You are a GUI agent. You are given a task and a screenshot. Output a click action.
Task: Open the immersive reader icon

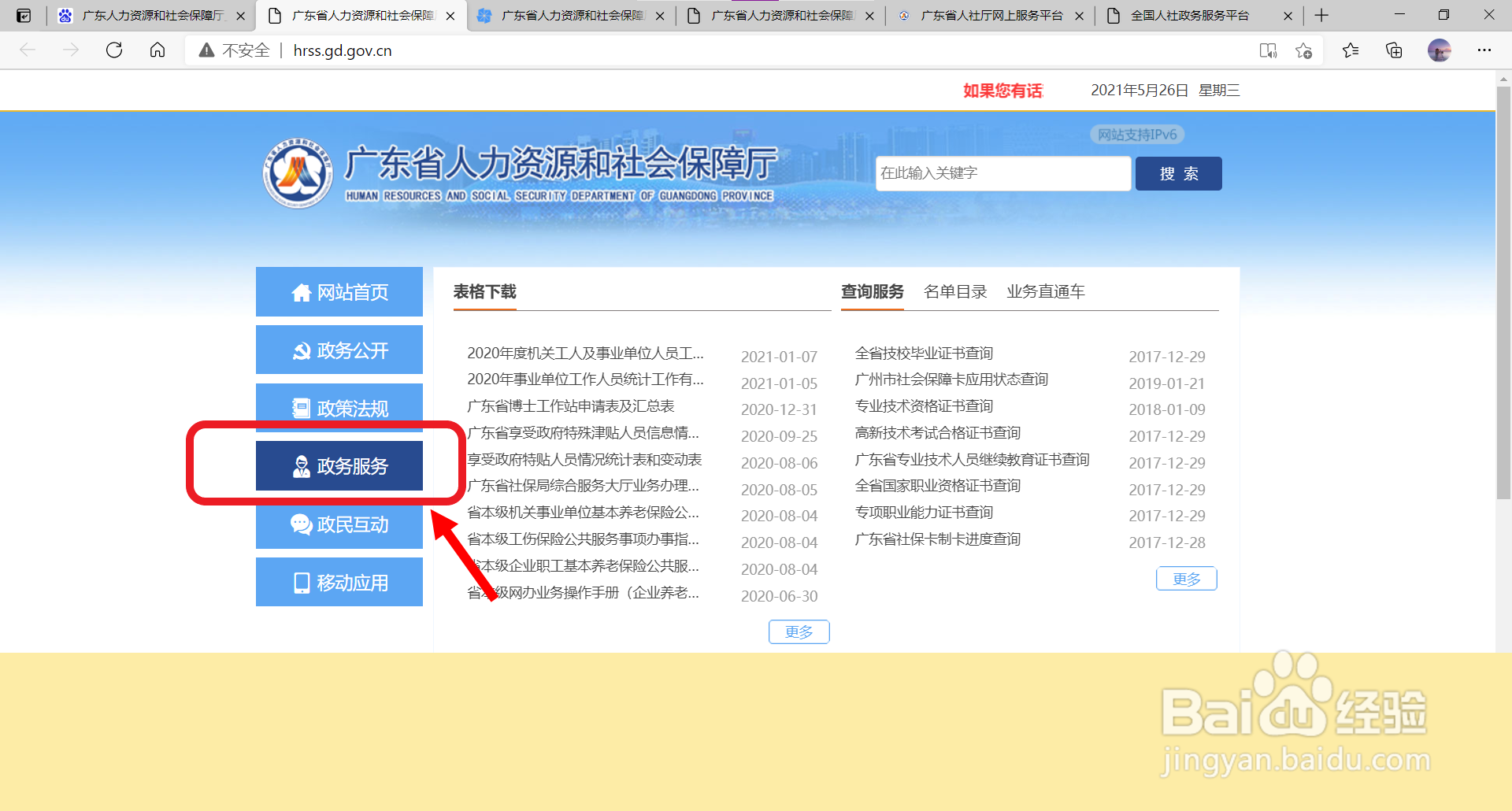coord(1268,50)
